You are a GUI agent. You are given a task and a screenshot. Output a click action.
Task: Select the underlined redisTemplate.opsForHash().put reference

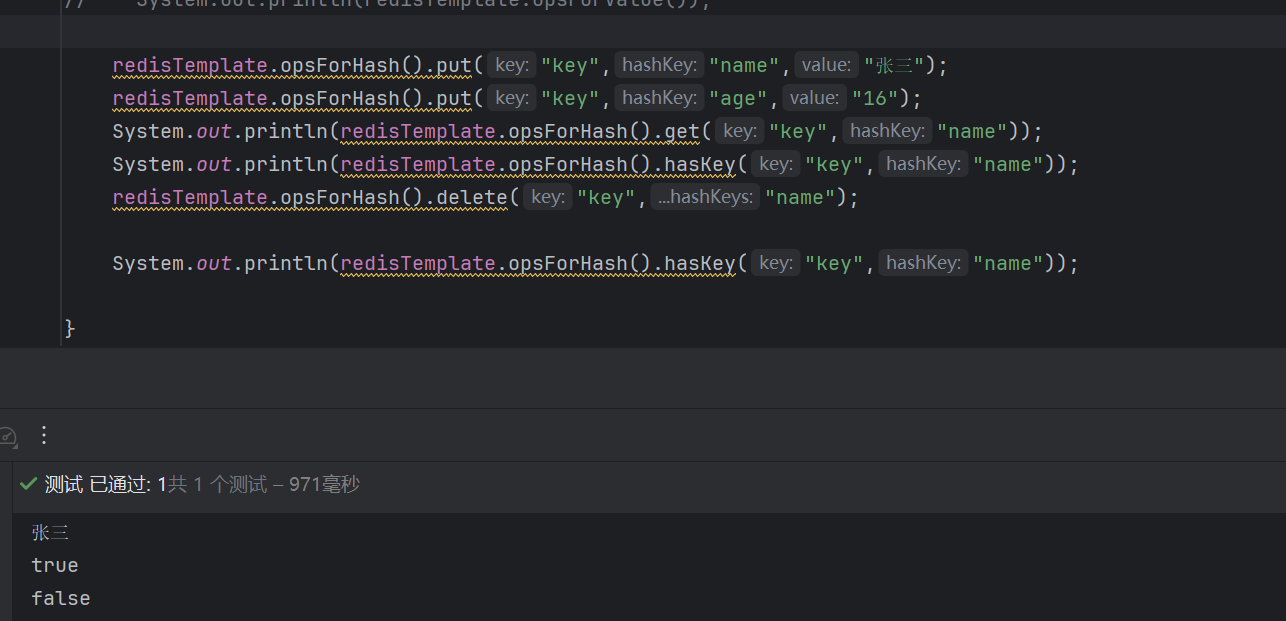coord(290,64)
